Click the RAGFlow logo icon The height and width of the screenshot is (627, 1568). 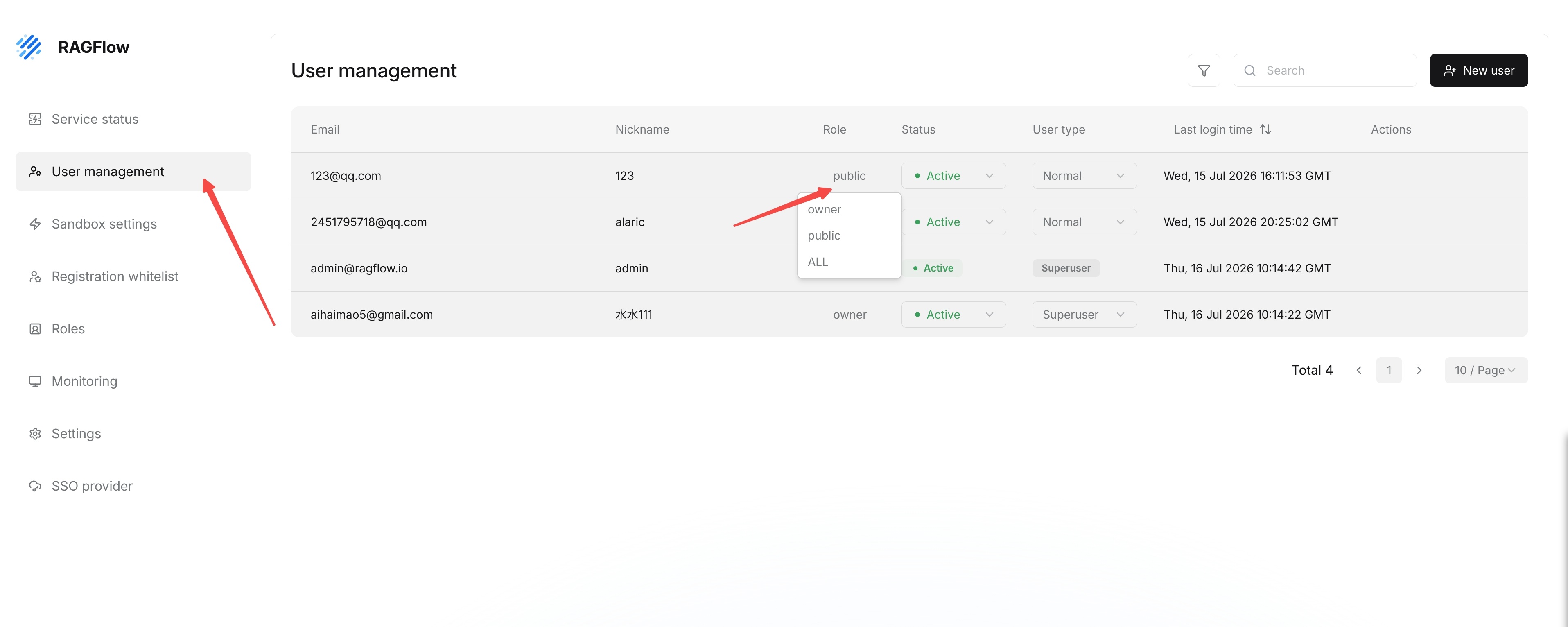pyautogui.click(x=29, y=47)
